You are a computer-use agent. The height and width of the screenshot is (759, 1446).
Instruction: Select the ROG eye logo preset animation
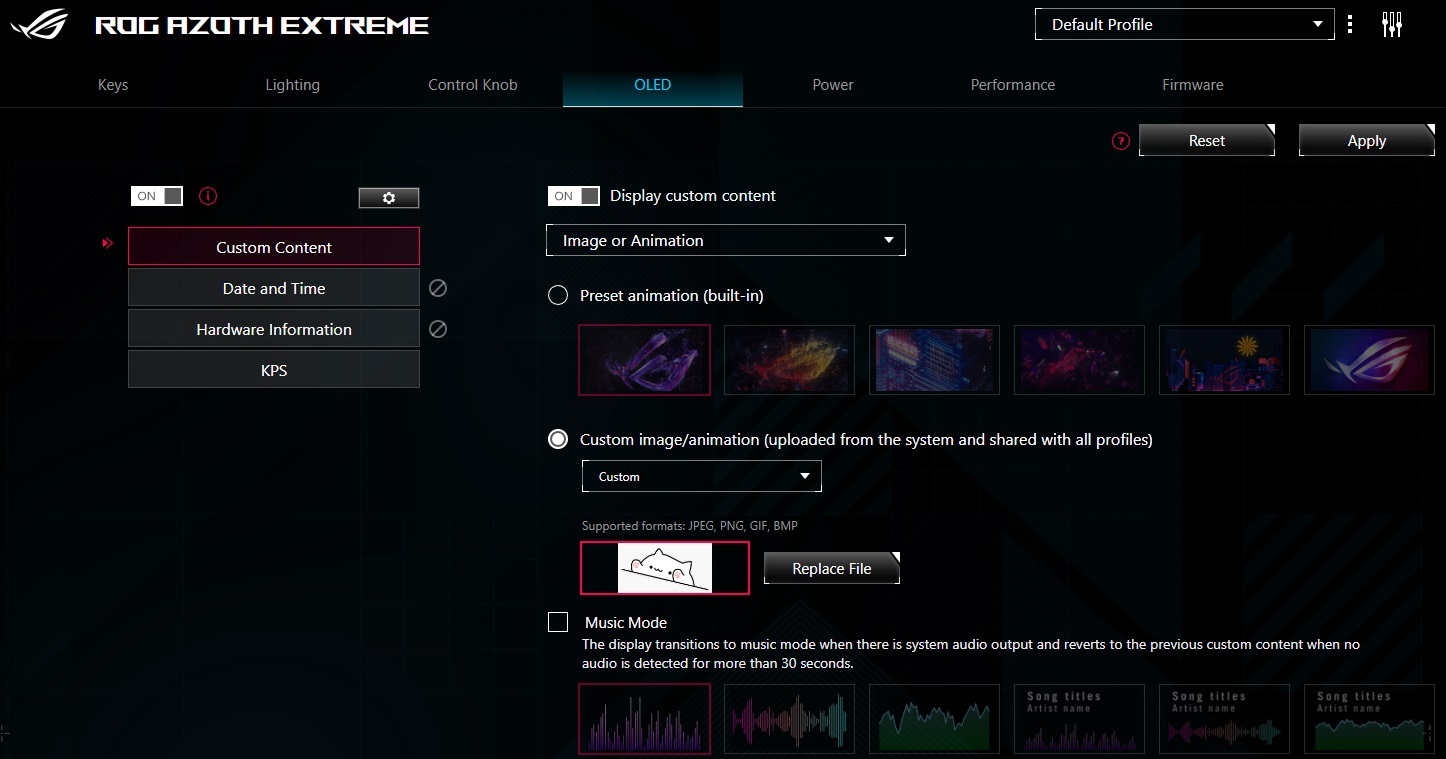(1369, 360)
